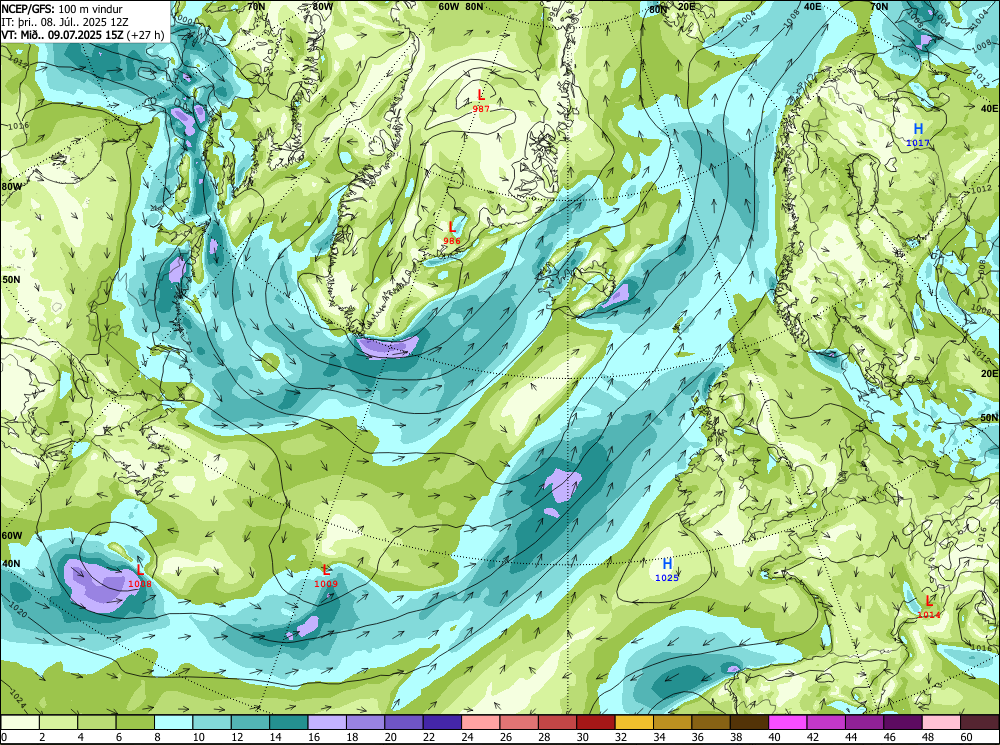Pick the lavender 16–18 legend swatch
The height and width of the screenshot is (745, 1000).
(327, 722)
